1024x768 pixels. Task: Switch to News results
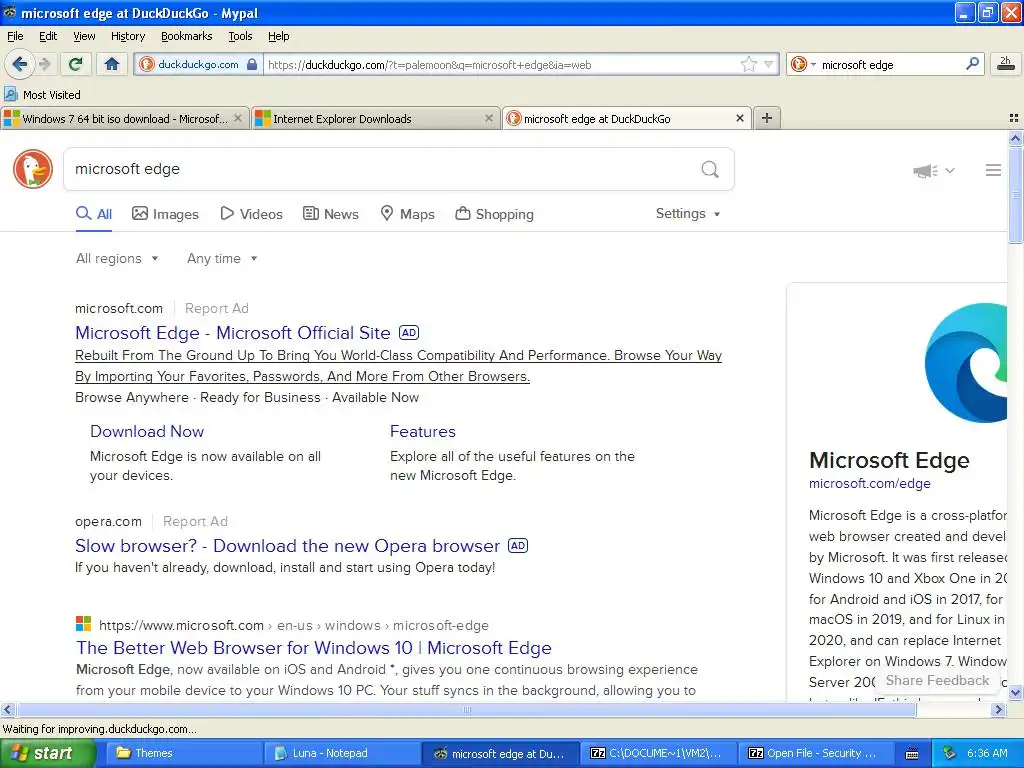pyautogui.click(x=330, y=214)
